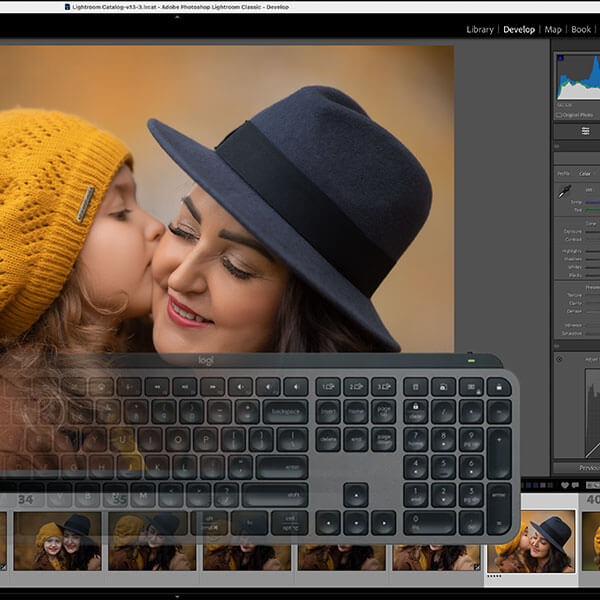This screenshot has height=600, width=600.
Task: Set star rating under selected thumbnail
Action: pyautogui.click(x=494, y=576)
